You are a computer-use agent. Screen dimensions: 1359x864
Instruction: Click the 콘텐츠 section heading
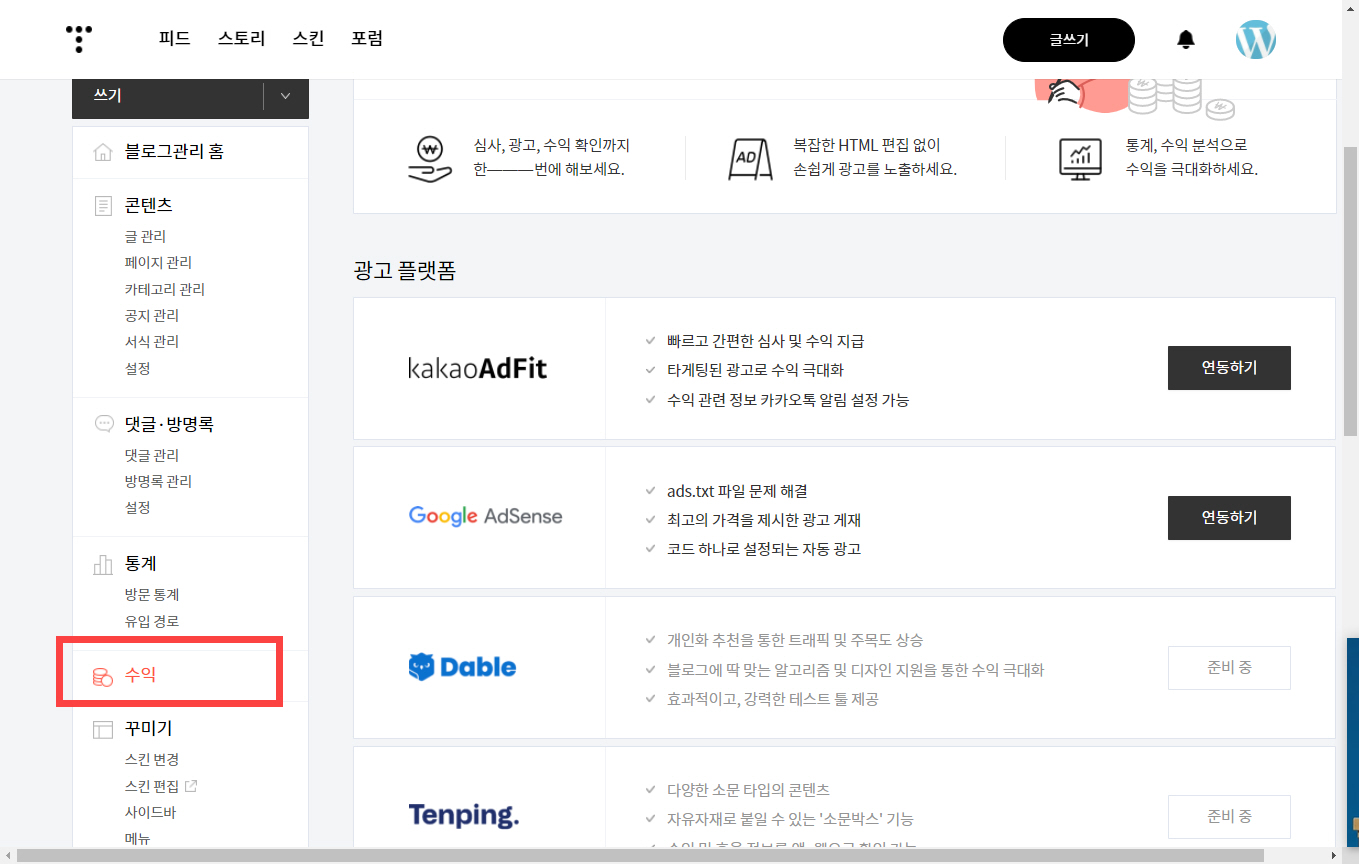pyautogui.click(x=148, y=205)
